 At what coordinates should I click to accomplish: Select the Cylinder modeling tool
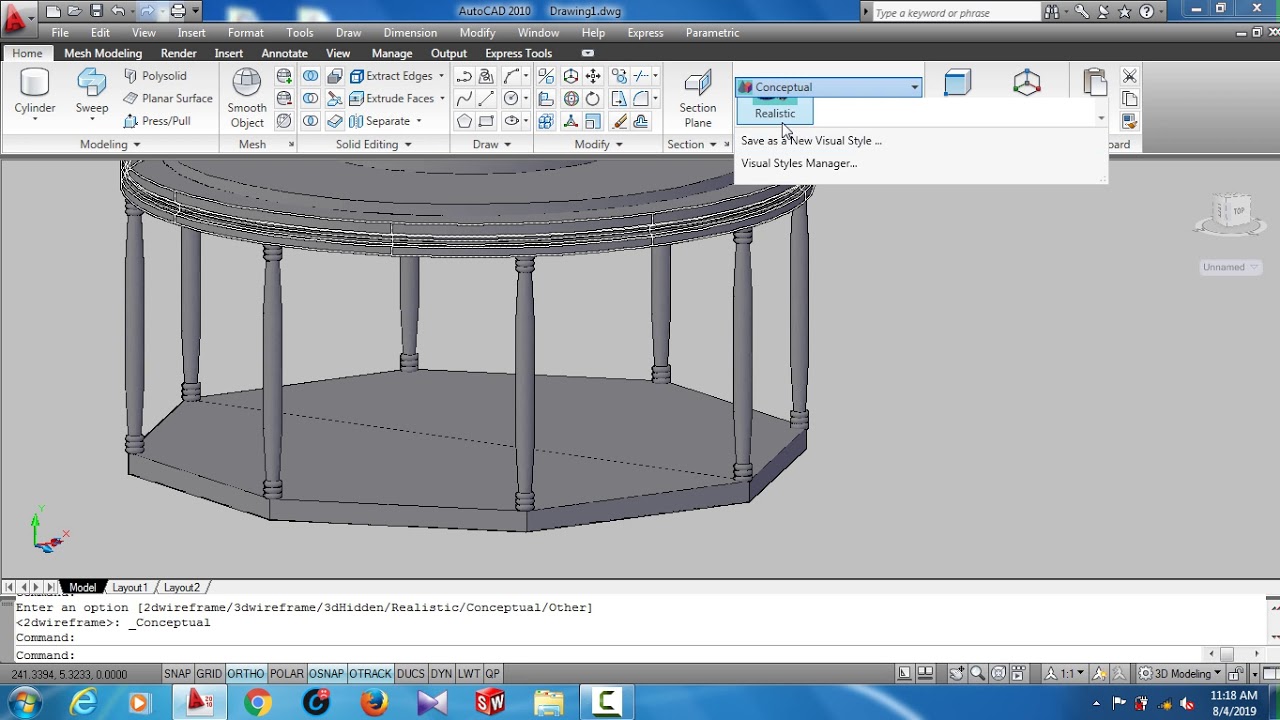point(35,92)
